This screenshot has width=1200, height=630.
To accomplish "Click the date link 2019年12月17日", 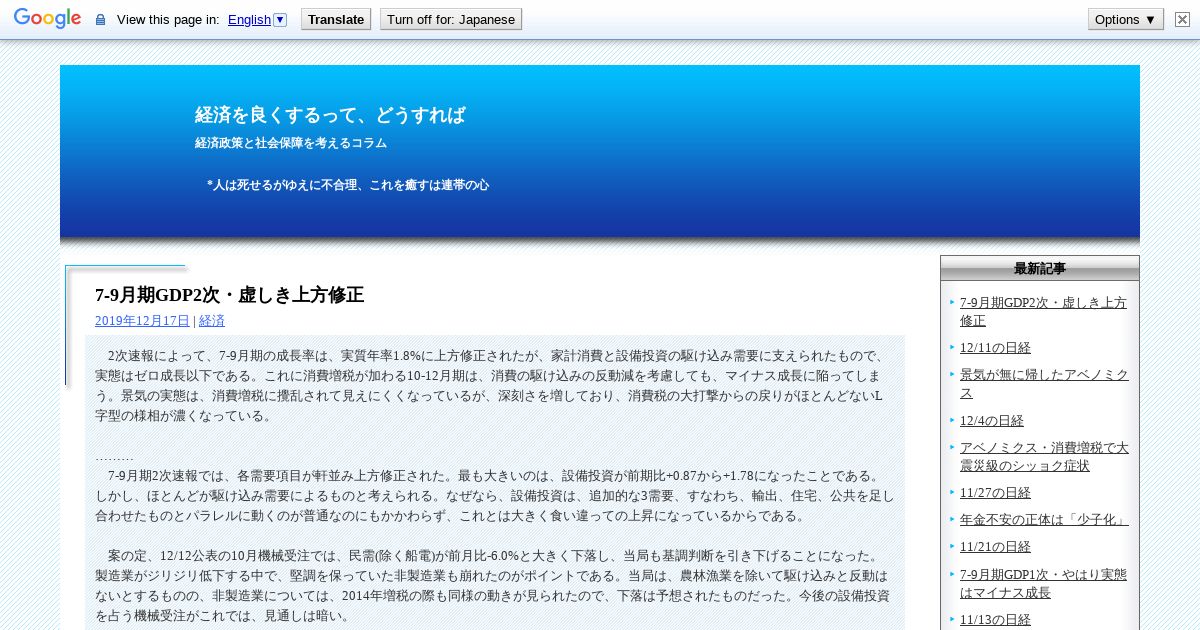I will coord(142,321).
